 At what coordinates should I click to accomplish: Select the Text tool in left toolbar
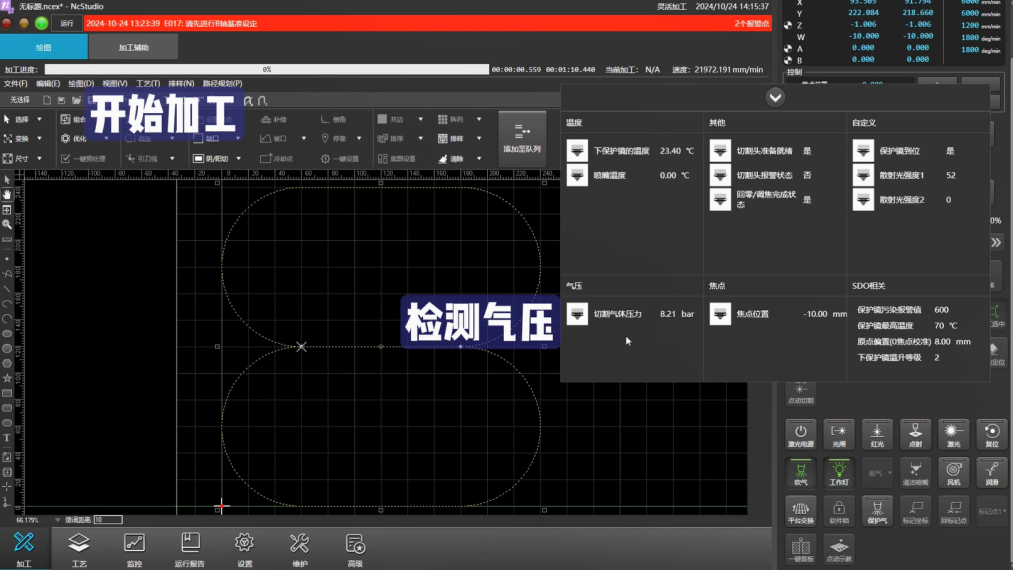coord(7,438)
